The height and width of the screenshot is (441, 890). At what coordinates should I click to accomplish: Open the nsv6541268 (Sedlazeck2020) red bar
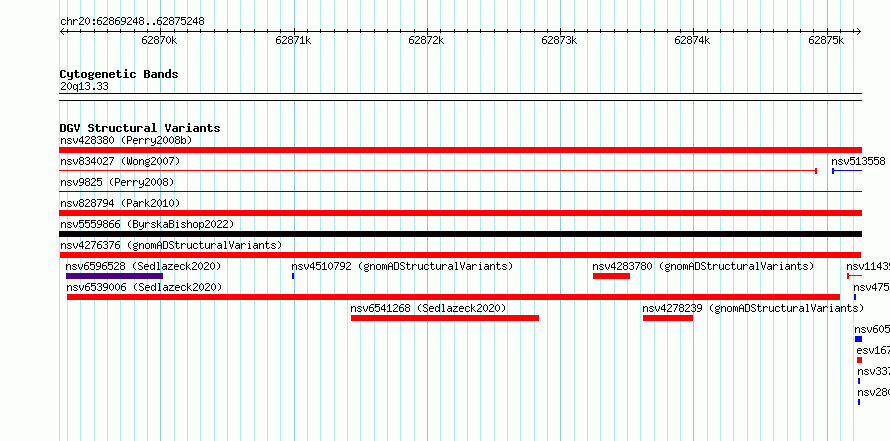[445, 318]
